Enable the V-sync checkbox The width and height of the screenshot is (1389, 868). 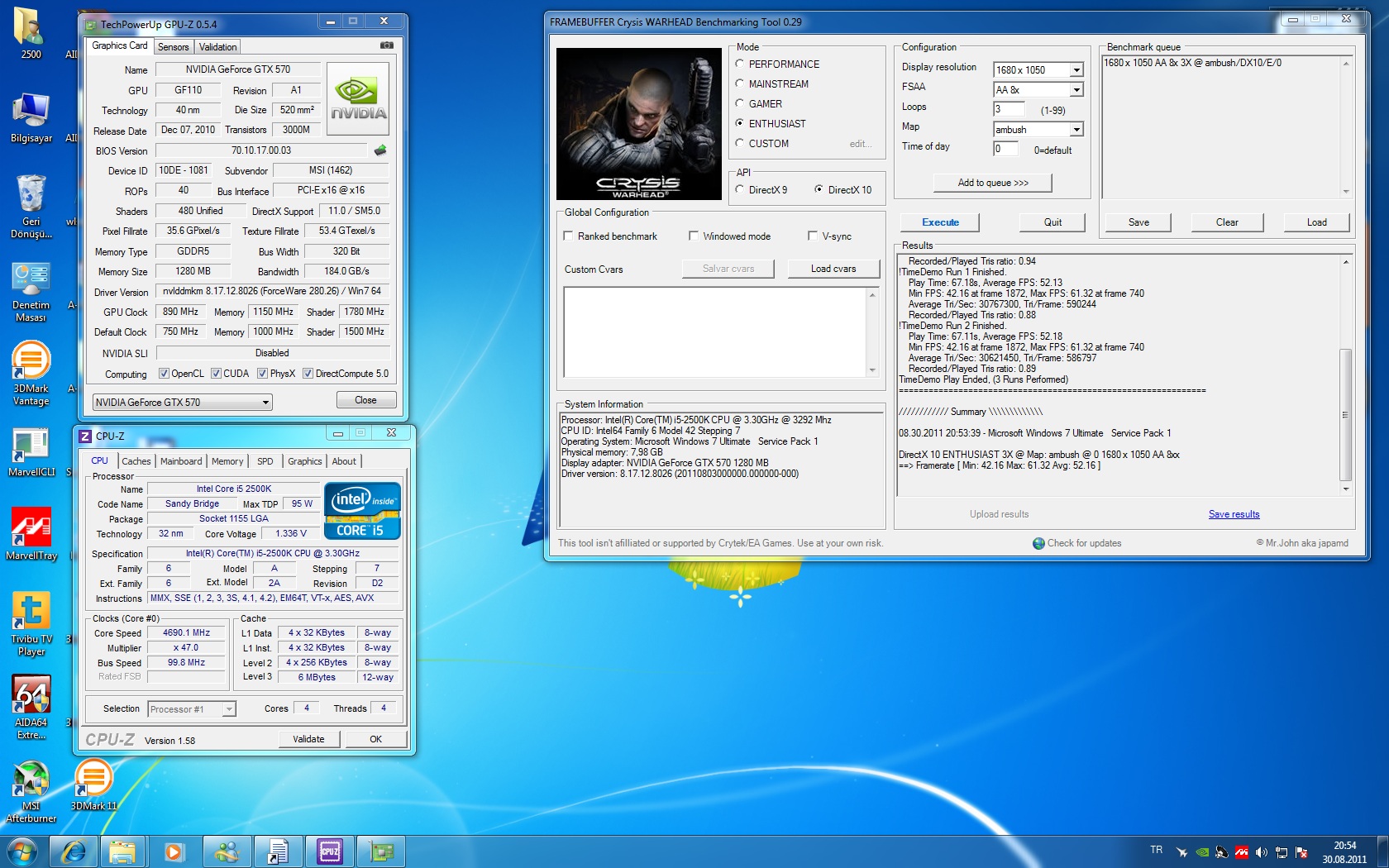[x=813, y=236]
